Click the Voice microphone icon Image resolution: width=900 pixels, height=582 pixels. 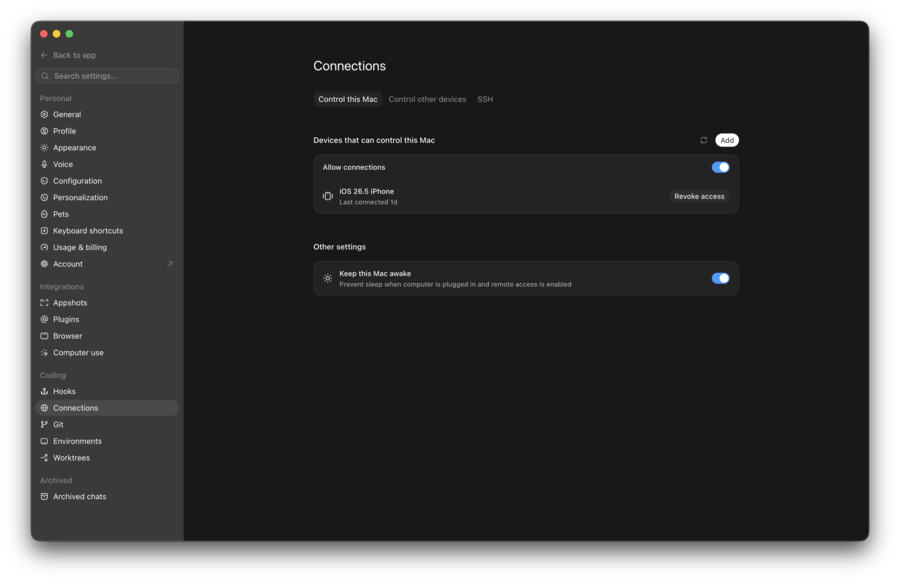click(x=44, y=164)
